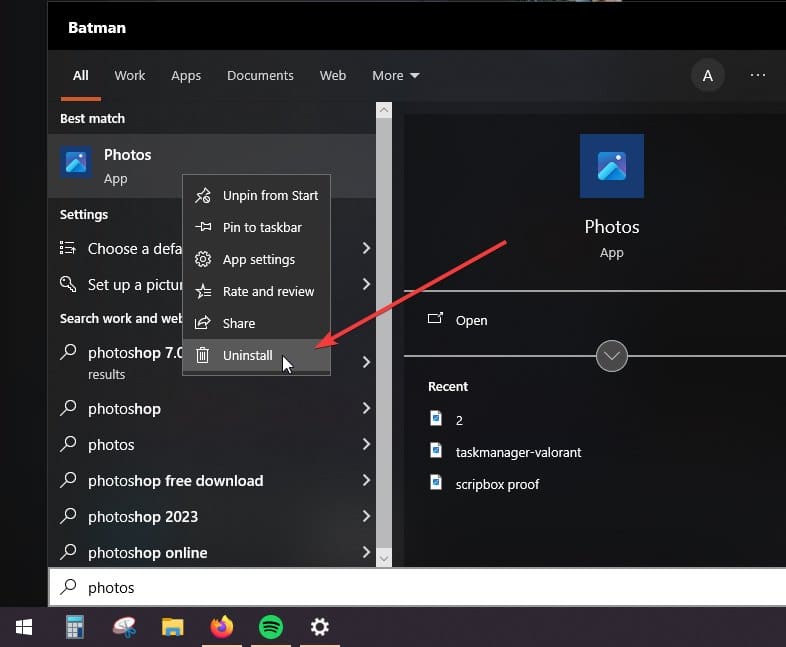Choose Uninstall in context menu
This screenshot has height=647, width=786.
click(256, 355)
